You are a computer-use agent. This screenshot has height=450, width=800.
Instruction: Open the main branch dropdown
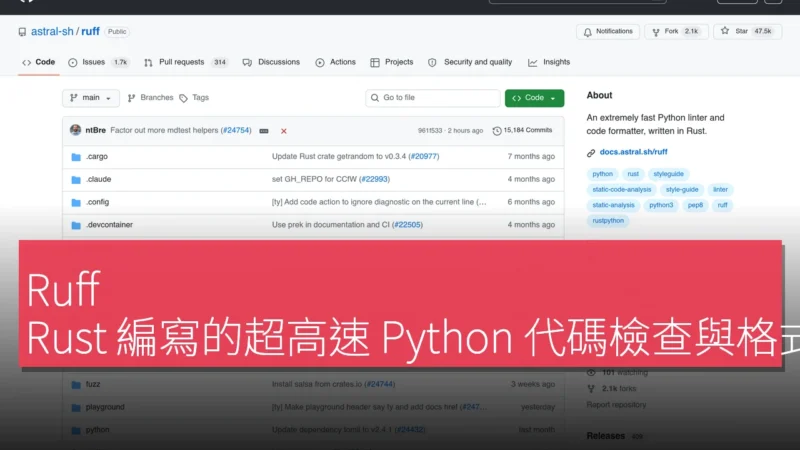91,98
